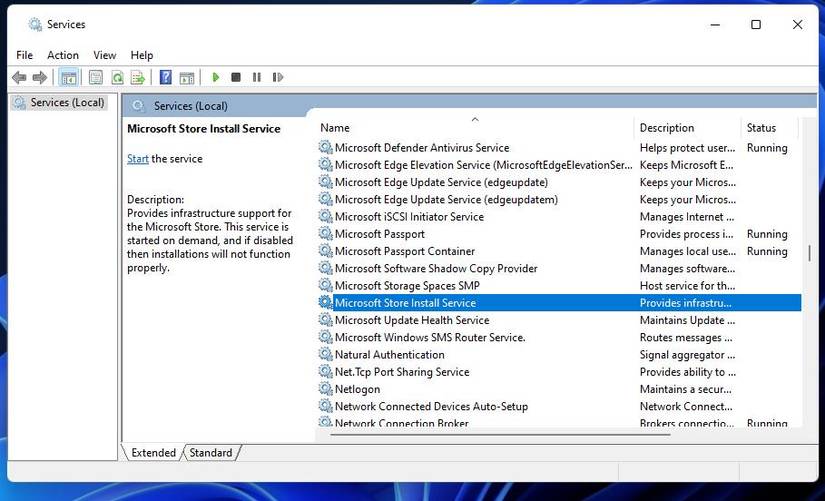The height and width of the screenshot is (501, 825).
Task: Select Microsoft Windows SMS Router Service
Action: tap(430, 337)
